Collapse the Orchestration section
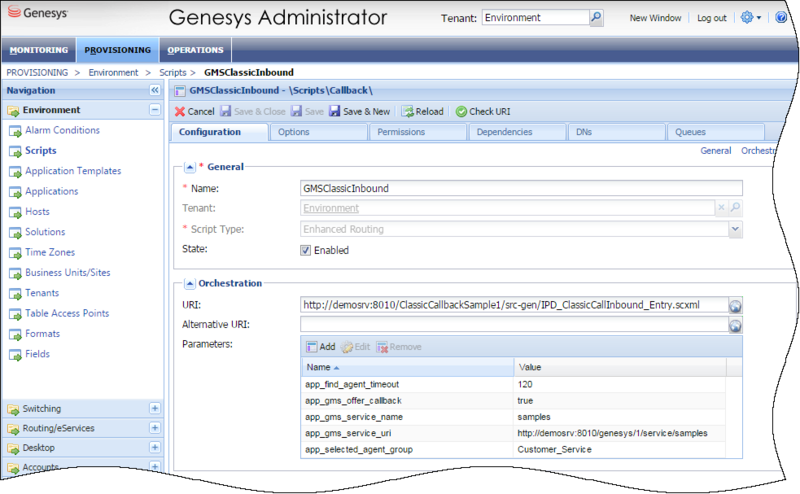 point(189,283)
